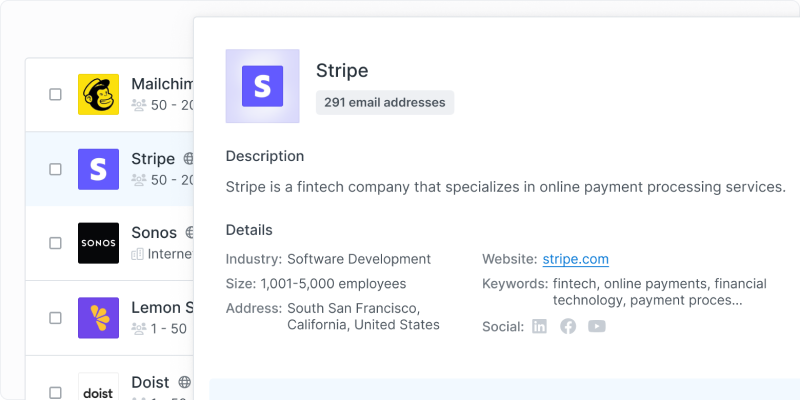Select the Sonos company name in list
This screenshot has width=800, height=400.
pos(154,233)
